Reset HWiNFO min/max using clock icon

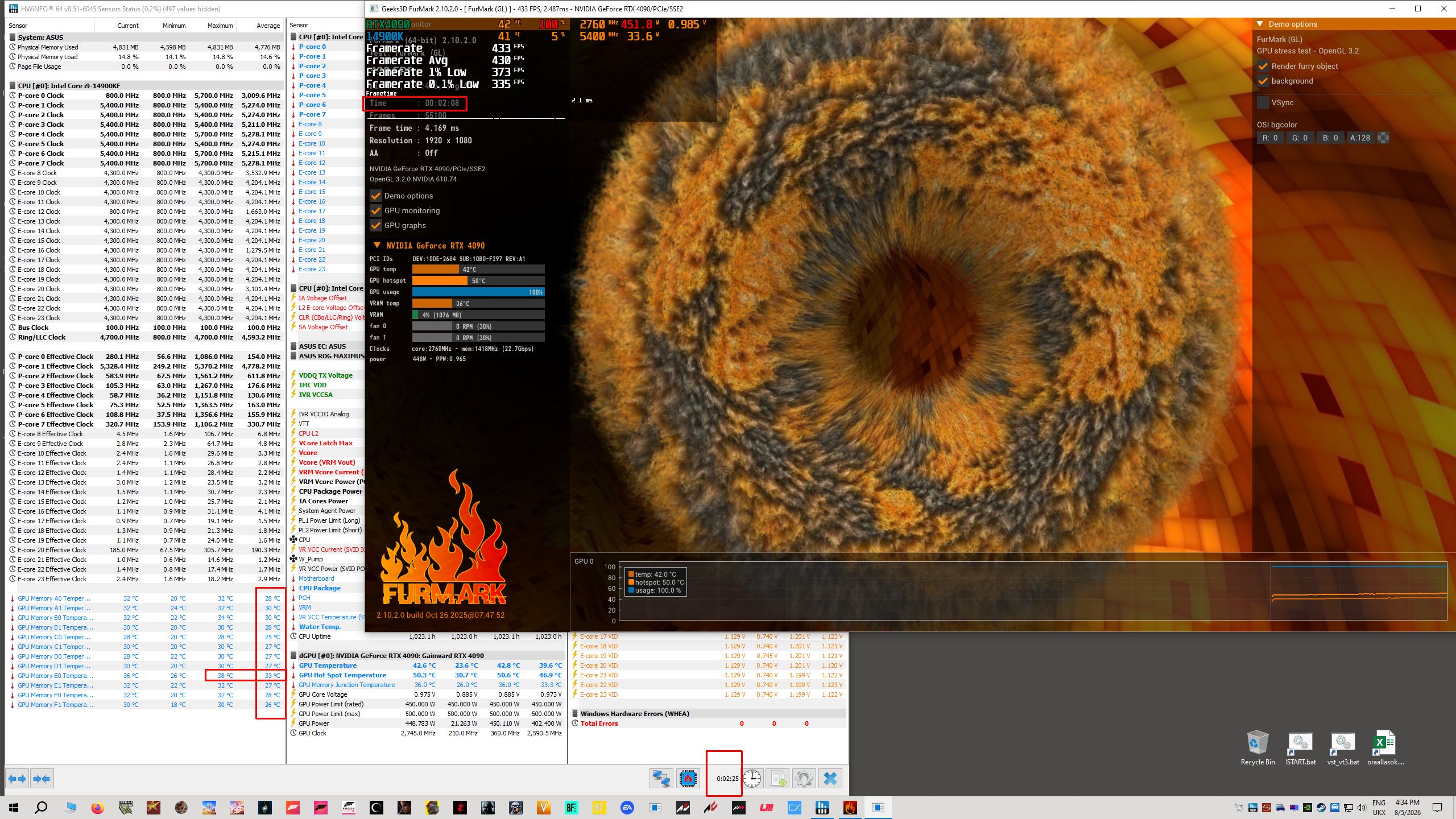pos(752,778)
